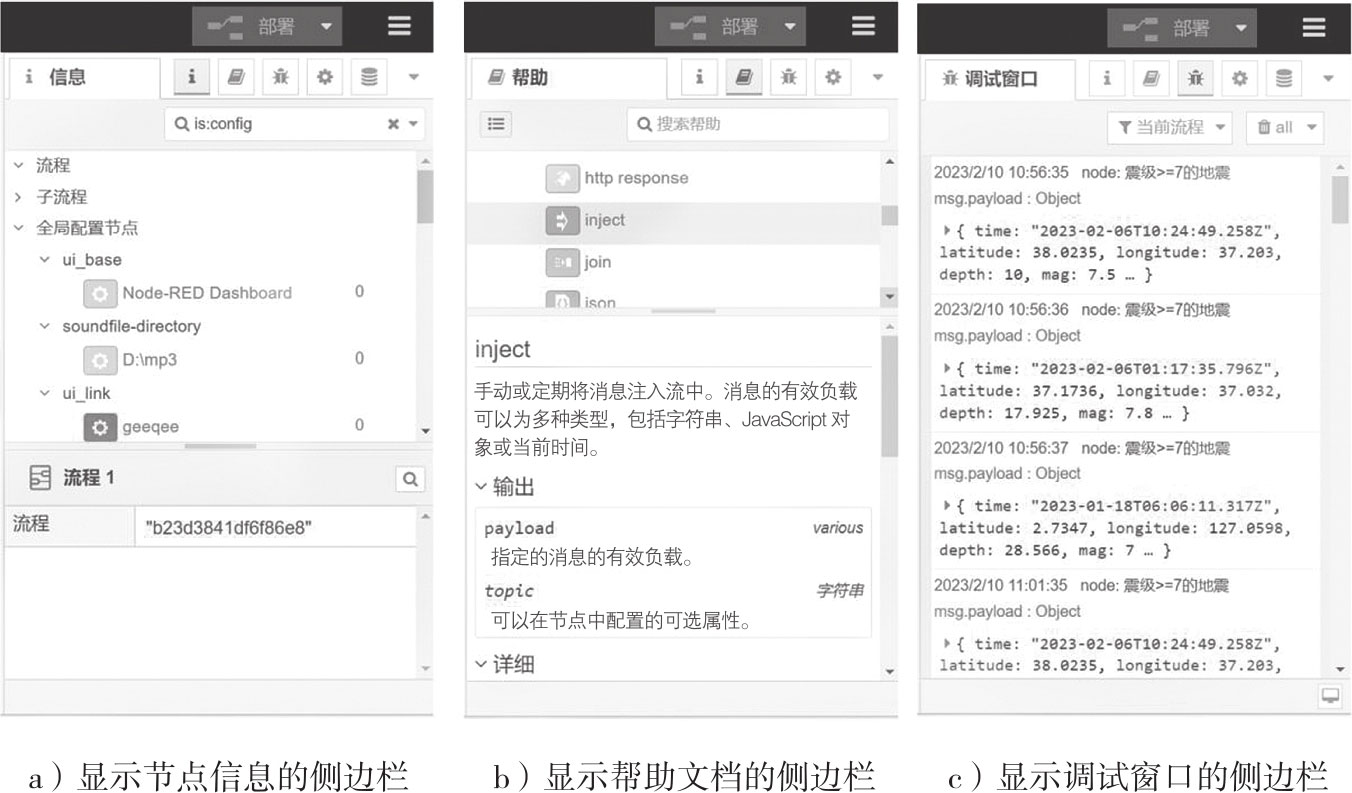Image resolution: width=1352 pixels, height=793 pixels.
Task: Select the join node in help list
Action: [597, 262]
